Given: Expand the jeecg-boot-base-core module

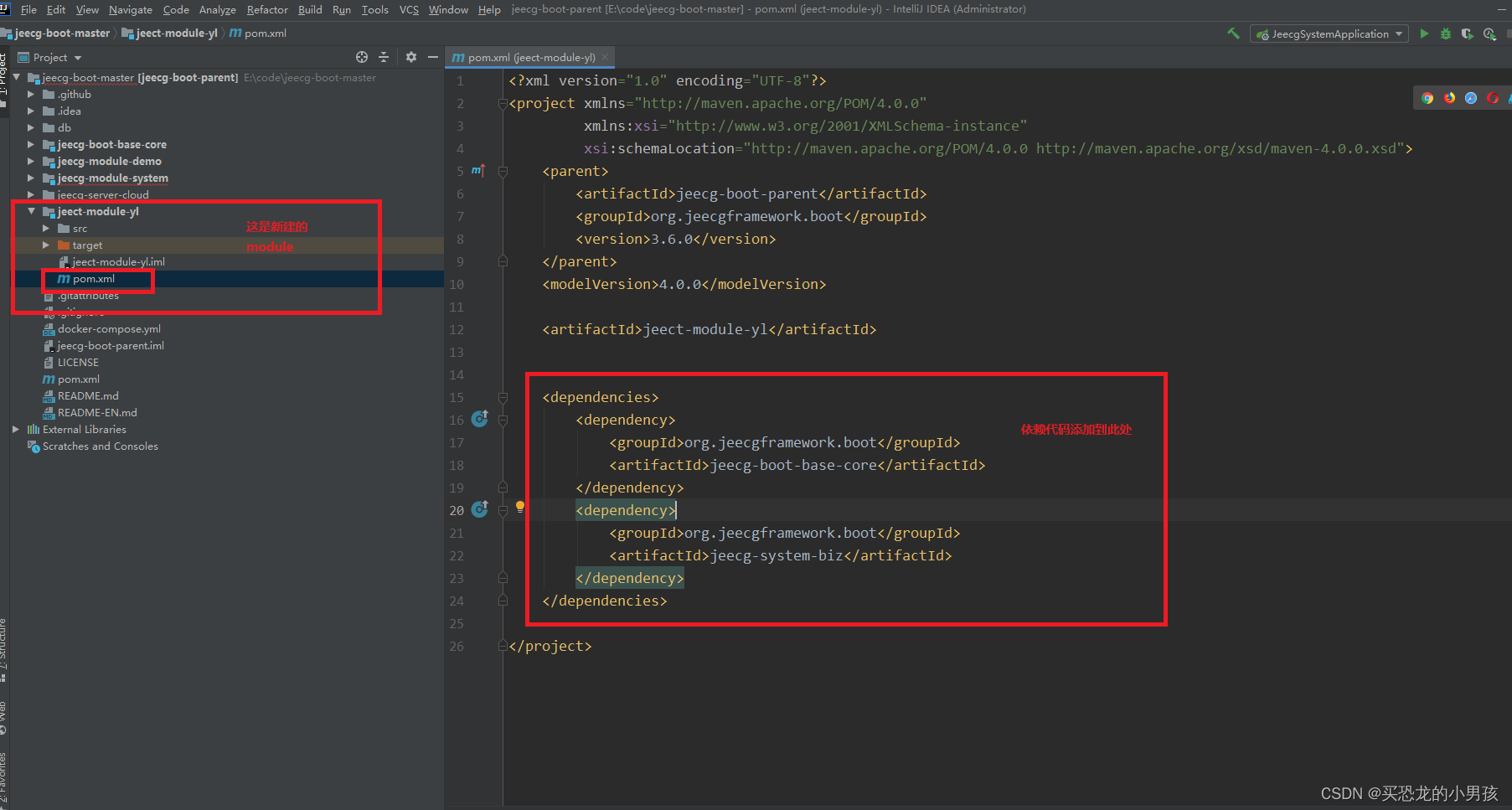Looking at the screenshot, I should coord(31,144).
